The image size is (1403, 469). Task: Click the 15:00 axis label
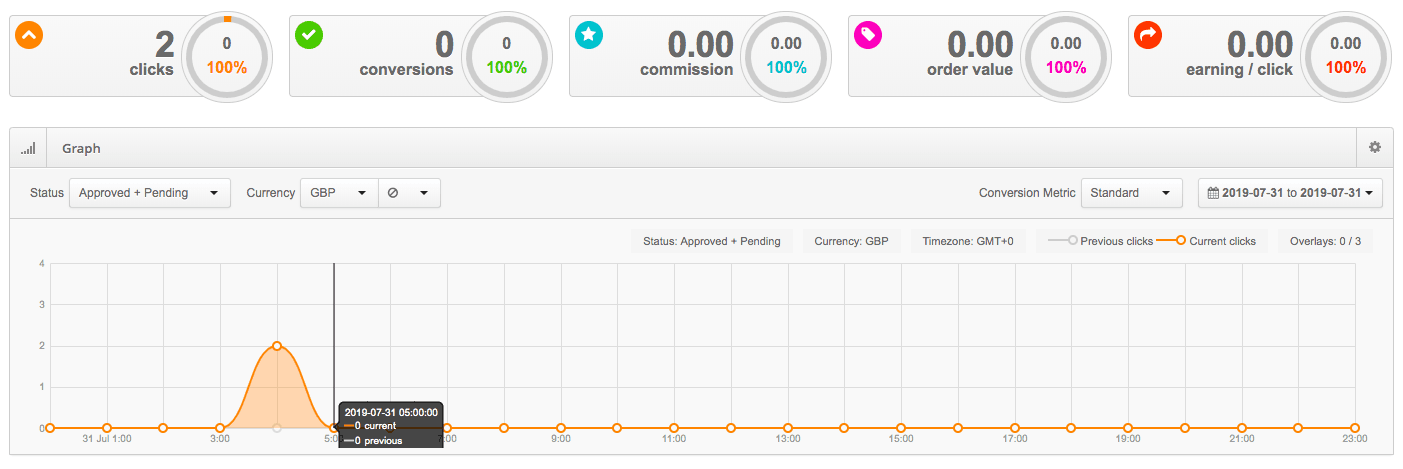(901, 438)
